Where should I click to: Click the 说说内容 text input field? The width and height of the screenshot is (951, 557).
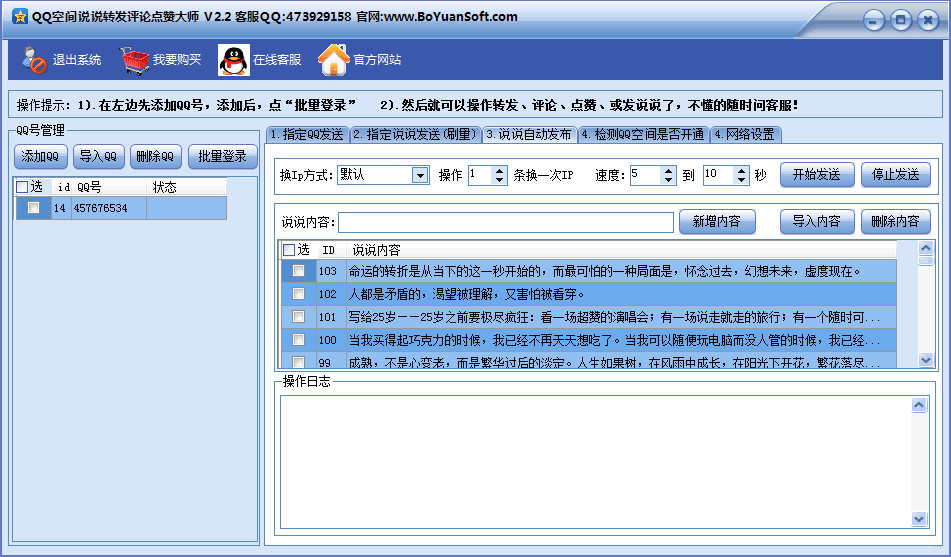(506, 222)
